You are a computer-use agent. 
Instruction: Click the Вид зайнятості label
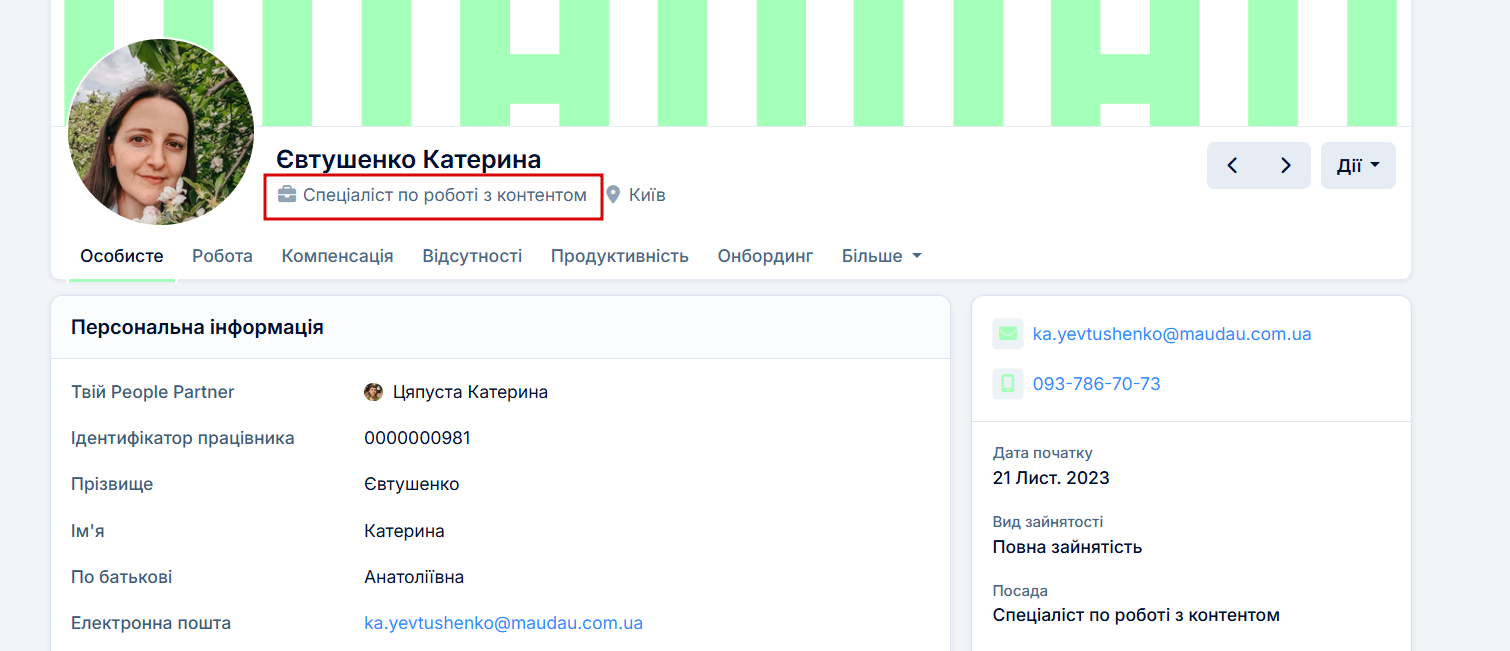pos(1048,522)
